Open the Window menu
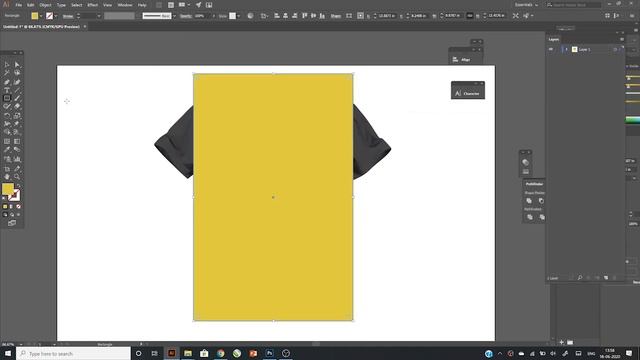Viewport: 640px width, 360px height. pyautogui.click(x=125, y=5)
